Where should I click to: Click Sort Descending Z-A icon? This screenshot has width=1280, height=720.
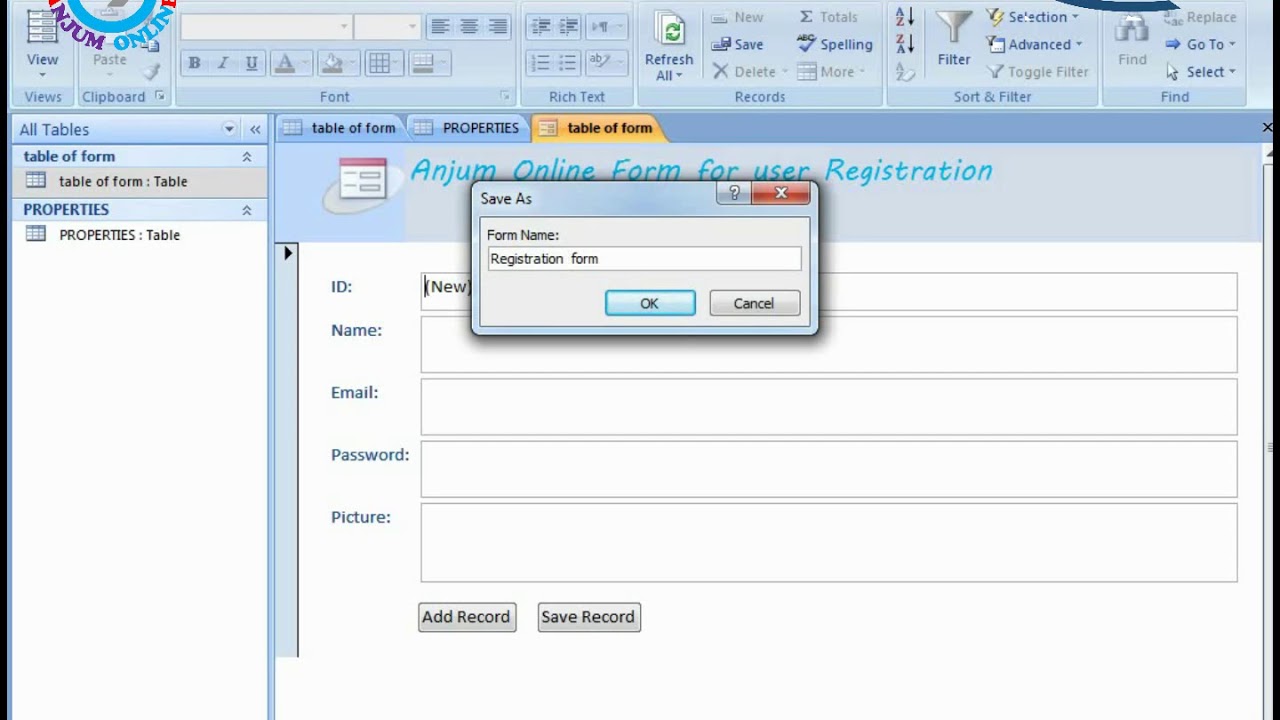(905, 44)
